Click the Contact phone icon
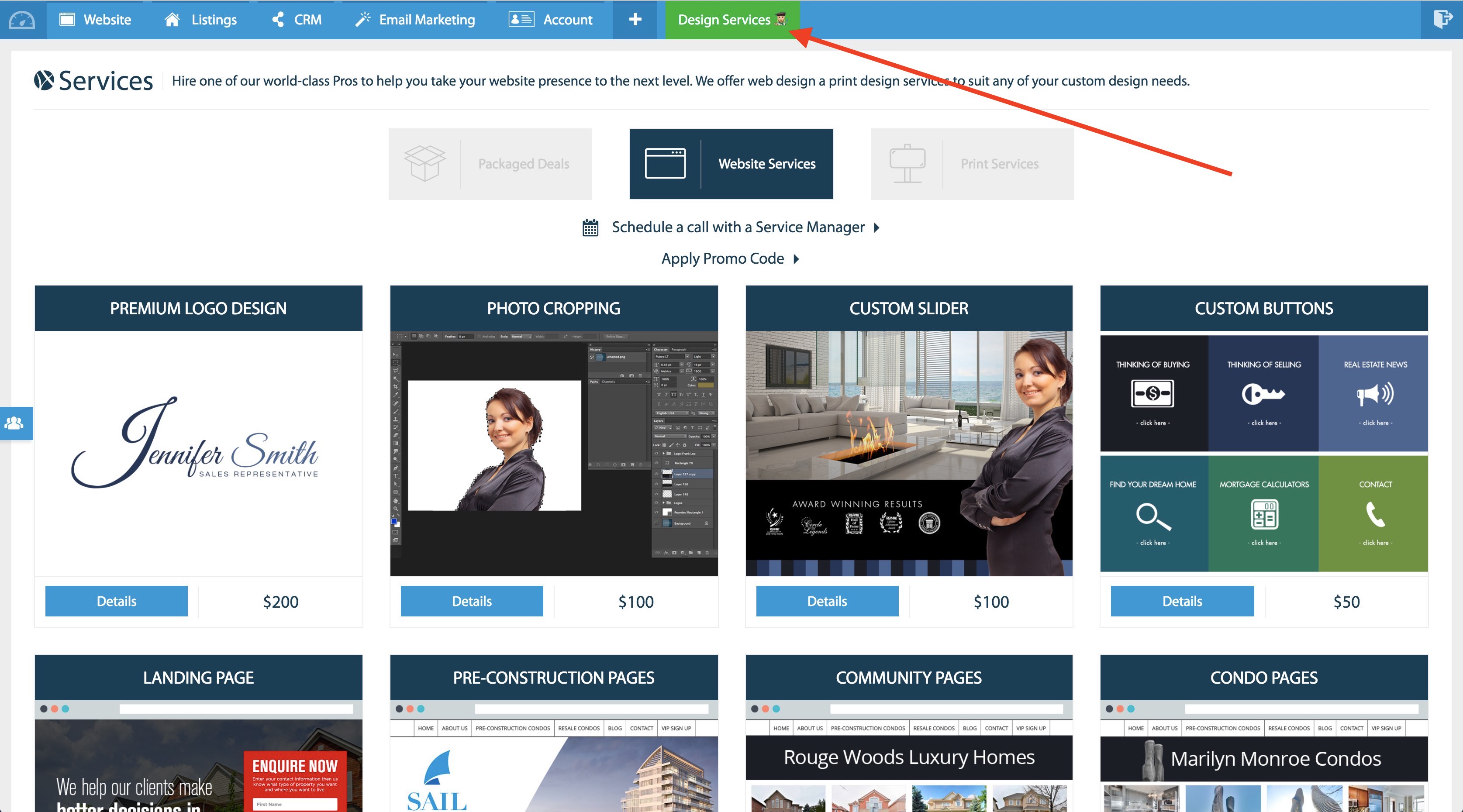 1375,514
